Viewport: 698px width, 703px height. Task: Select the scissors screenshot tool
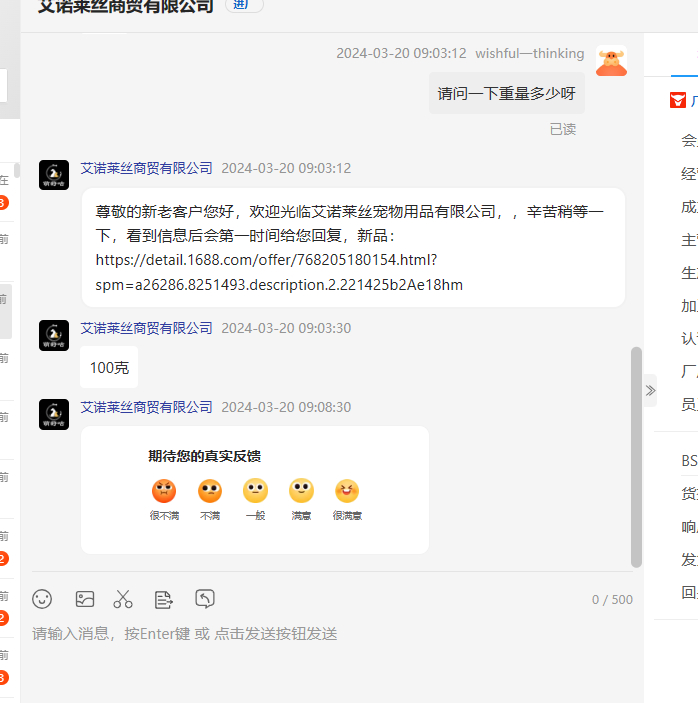click(123, 599)
